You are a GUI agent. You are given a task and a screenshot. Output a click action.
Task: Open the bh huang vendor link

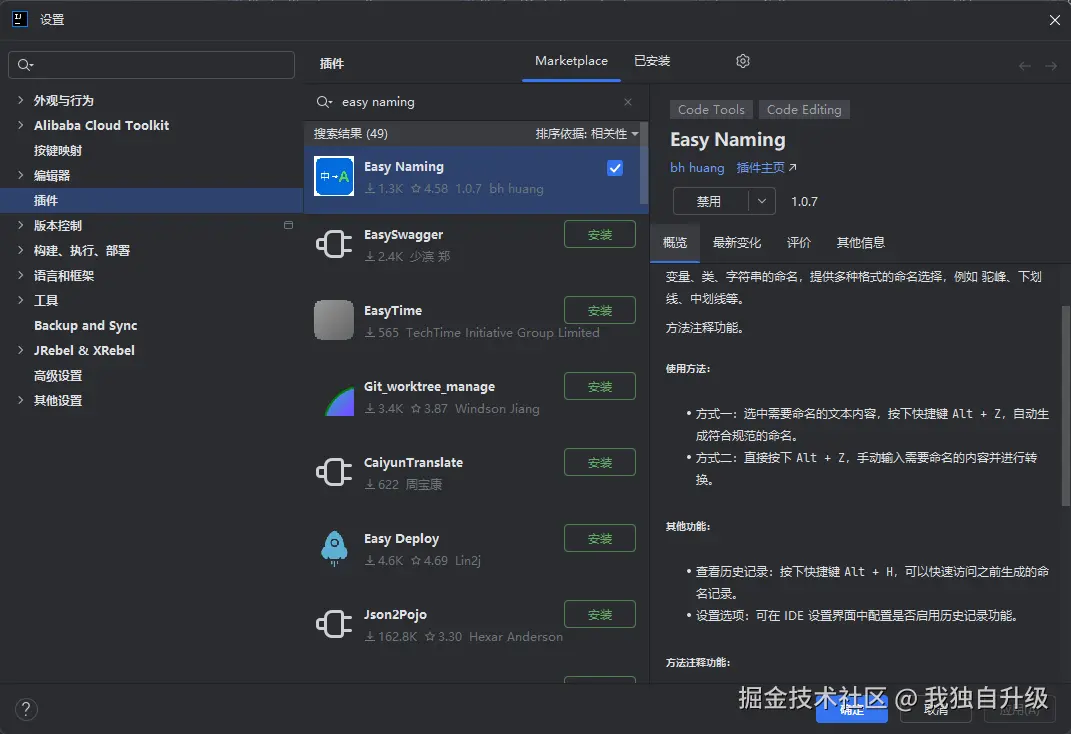[x=697, y=168]
